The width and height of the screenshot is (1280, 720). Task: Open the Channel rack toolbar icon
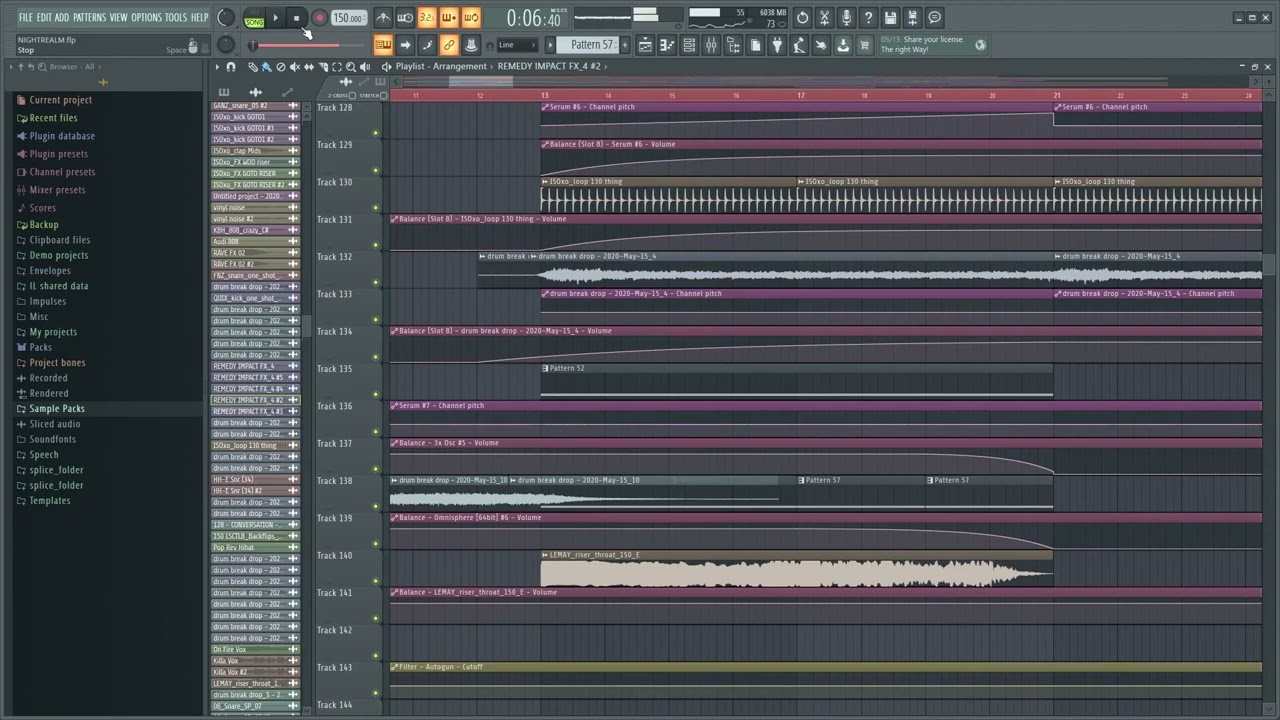point(689,45)
